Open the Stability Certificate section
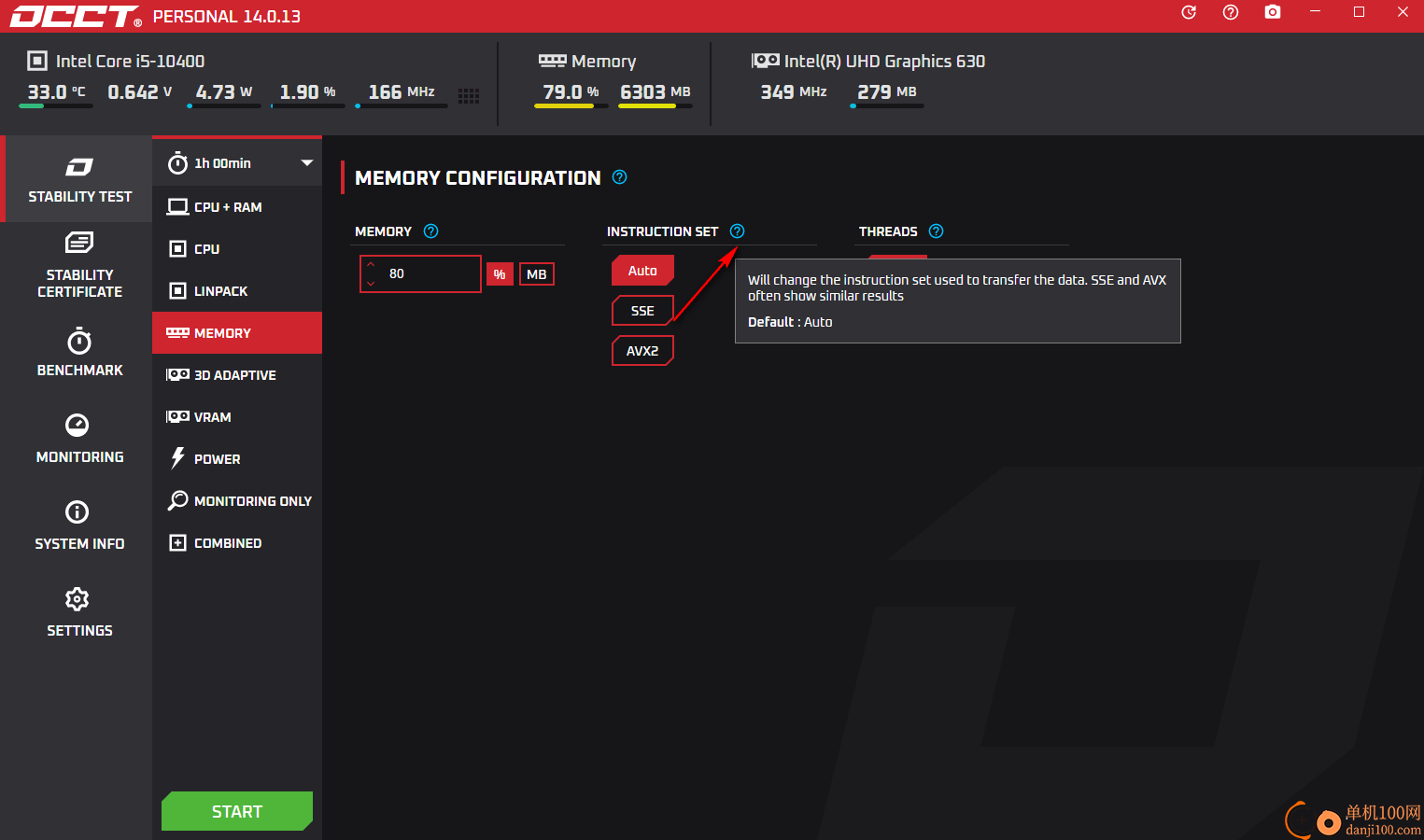1424x840 pixels. click(79, 266)
